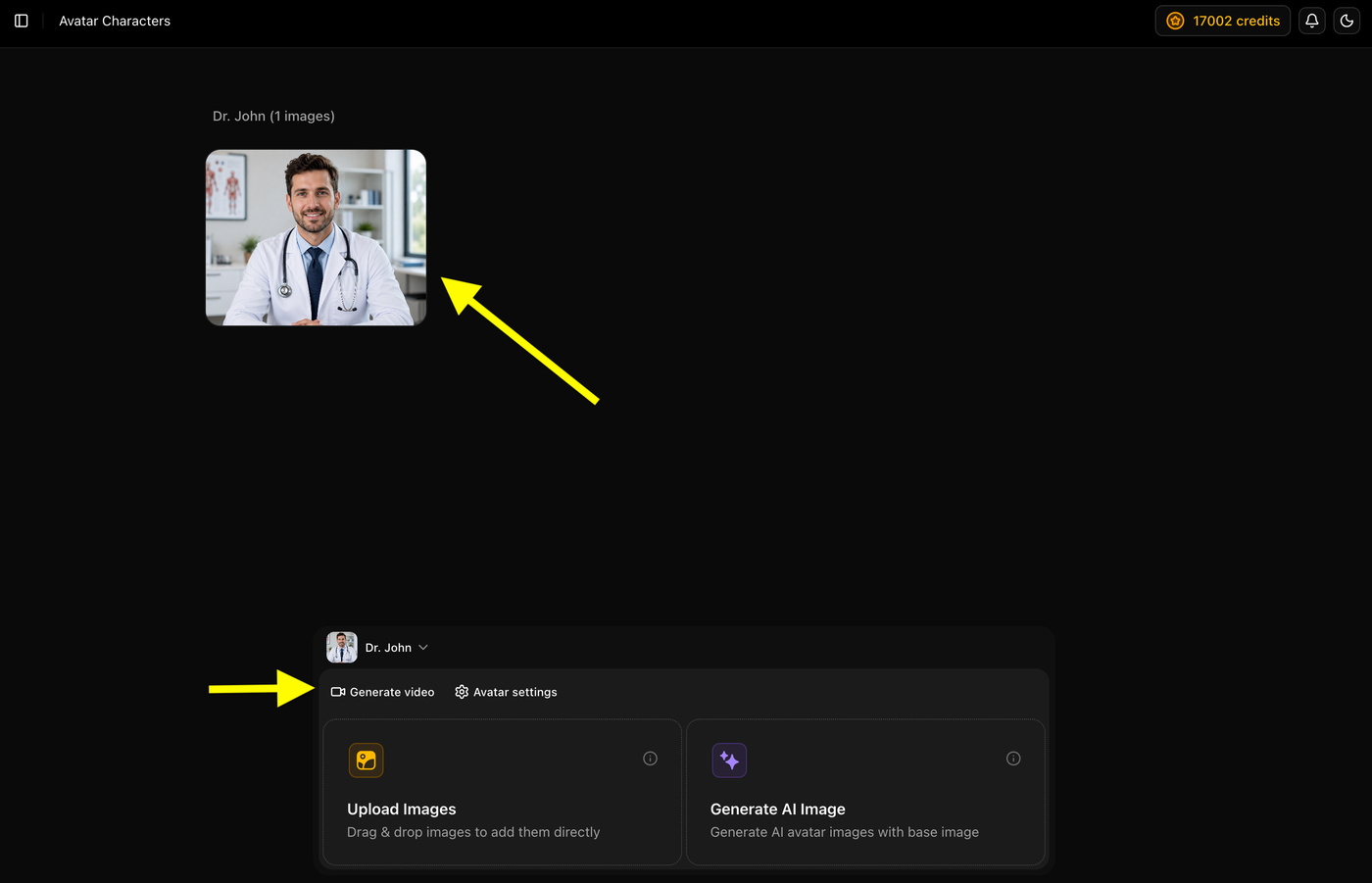
Task: Click 'Generate AI avatar images with base image'
Action: [845, 832]
